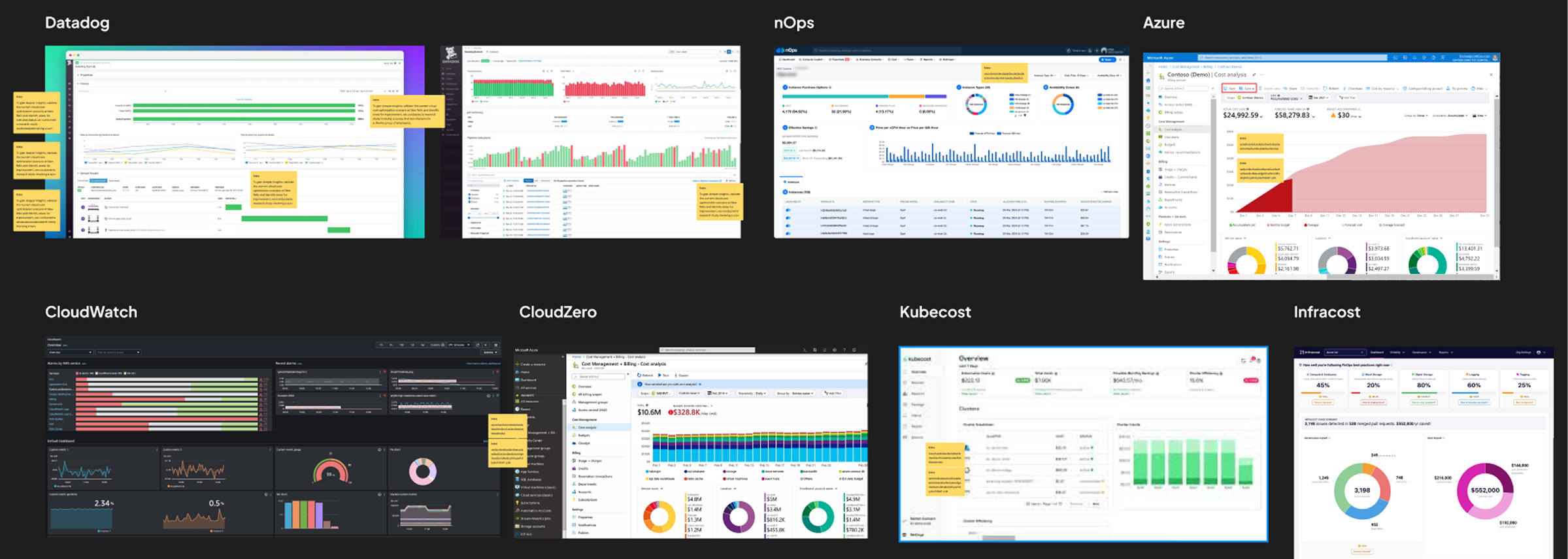Open the Infracost user account icon
The image size is (1568, 559).
point(1539,353)
